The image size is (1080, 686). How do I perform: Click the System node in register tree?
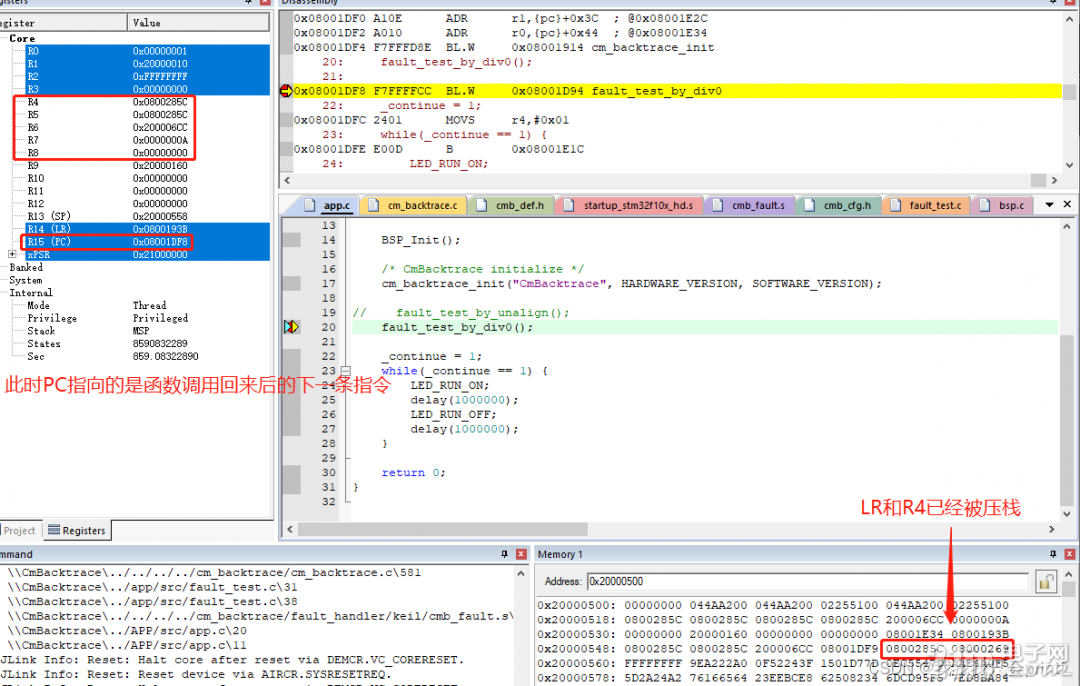click(x=25, y=280)
